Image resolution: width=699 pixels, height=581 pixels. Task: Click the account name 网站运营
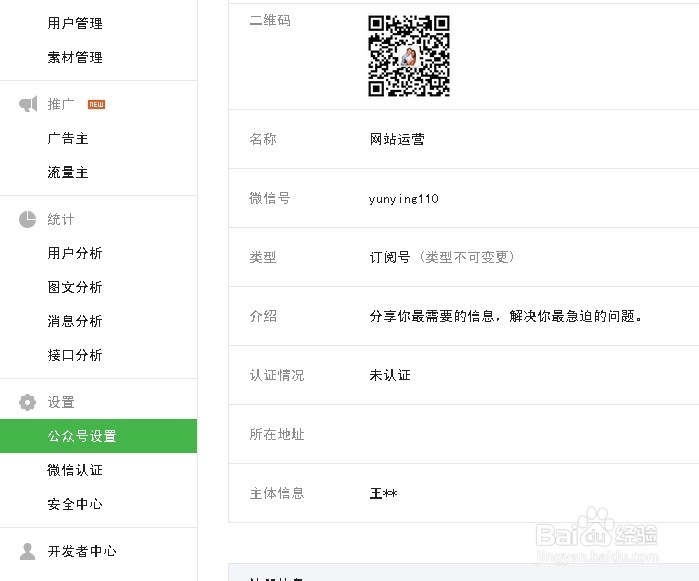[x=397, y=139]
